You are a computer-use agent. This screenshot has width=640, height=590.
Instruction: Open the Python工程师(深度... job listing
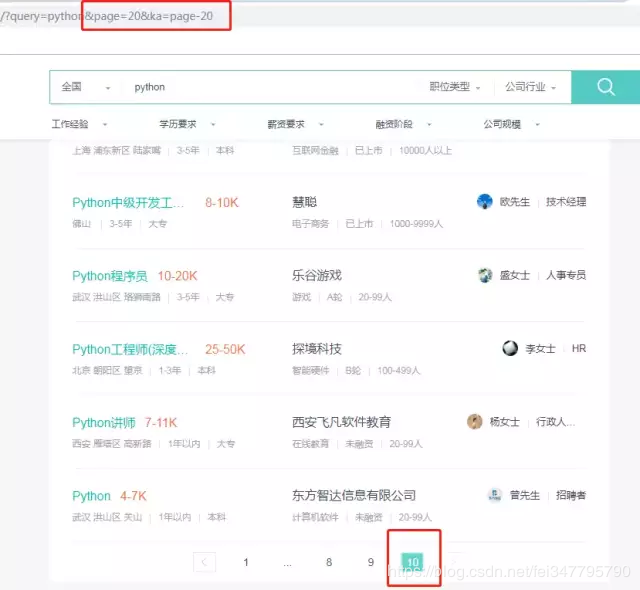point(130,350)
